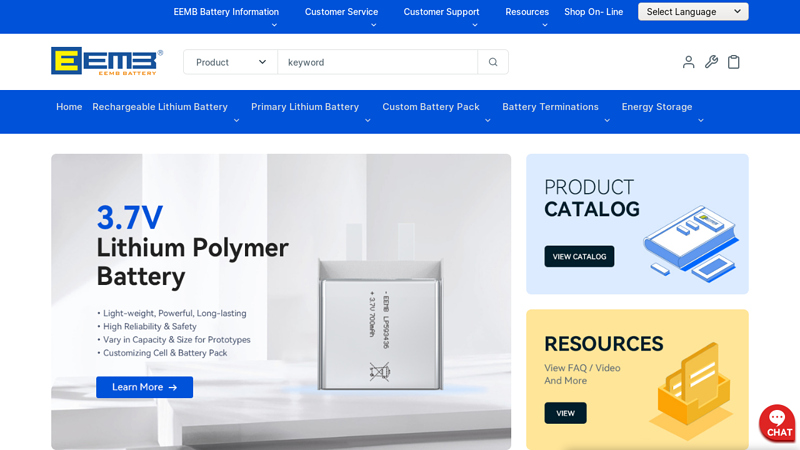The image size is (800, 450).
Task: Click the Learn More button
Action: pyautogui.click(x=144, y=387)
